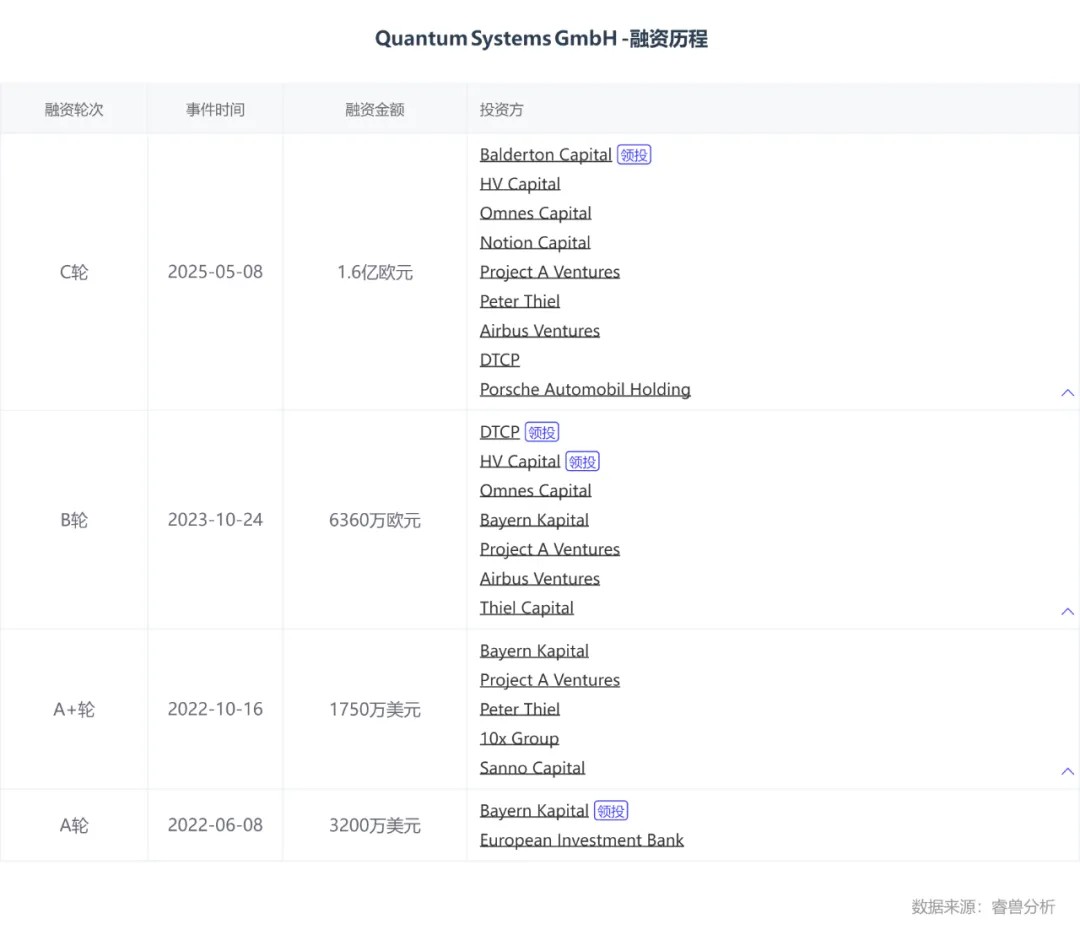
Task: Click the 事件时间 column header
Action: coord(215,109)
